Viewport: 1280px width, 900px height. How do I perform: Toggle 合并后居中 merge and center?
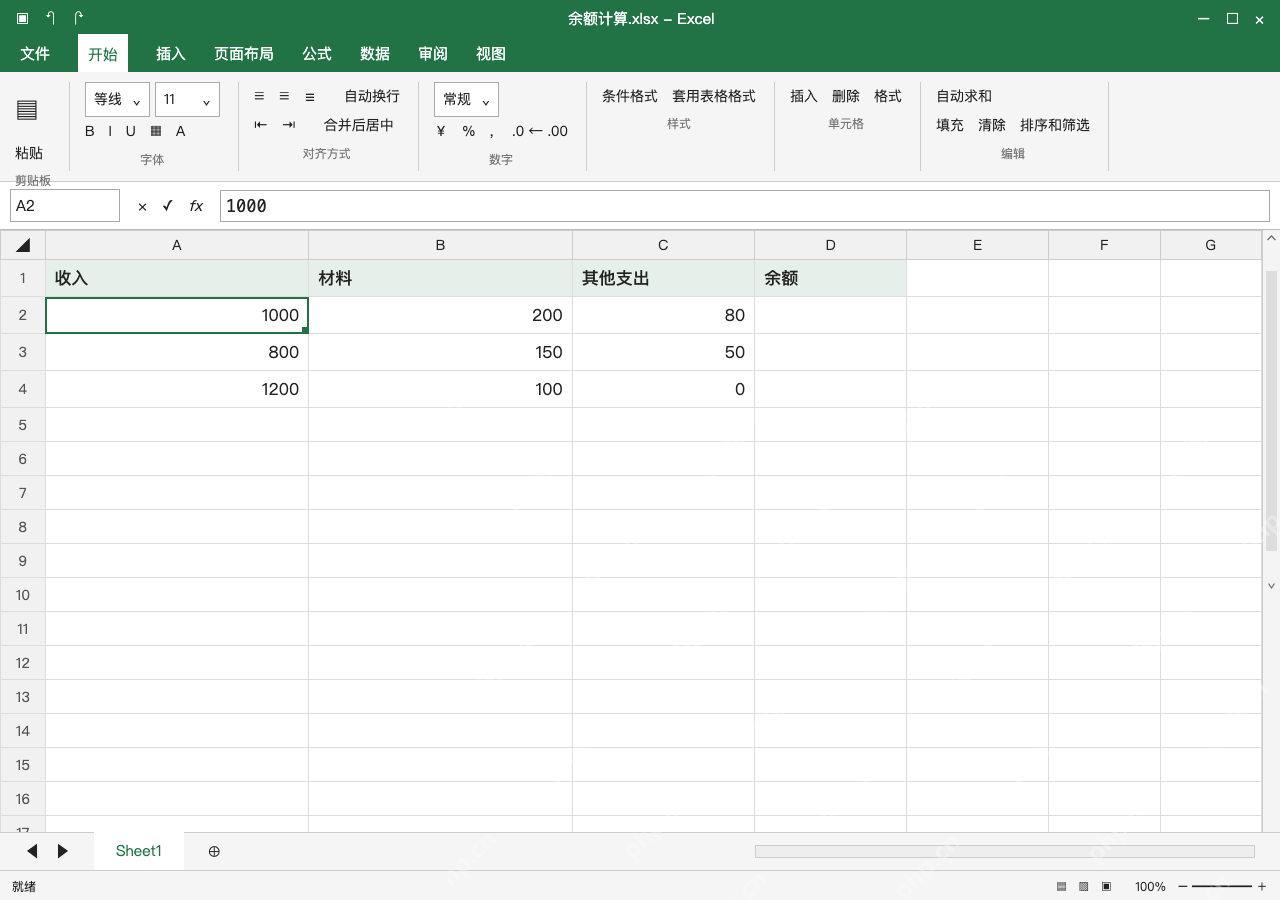tap(359, 125)
